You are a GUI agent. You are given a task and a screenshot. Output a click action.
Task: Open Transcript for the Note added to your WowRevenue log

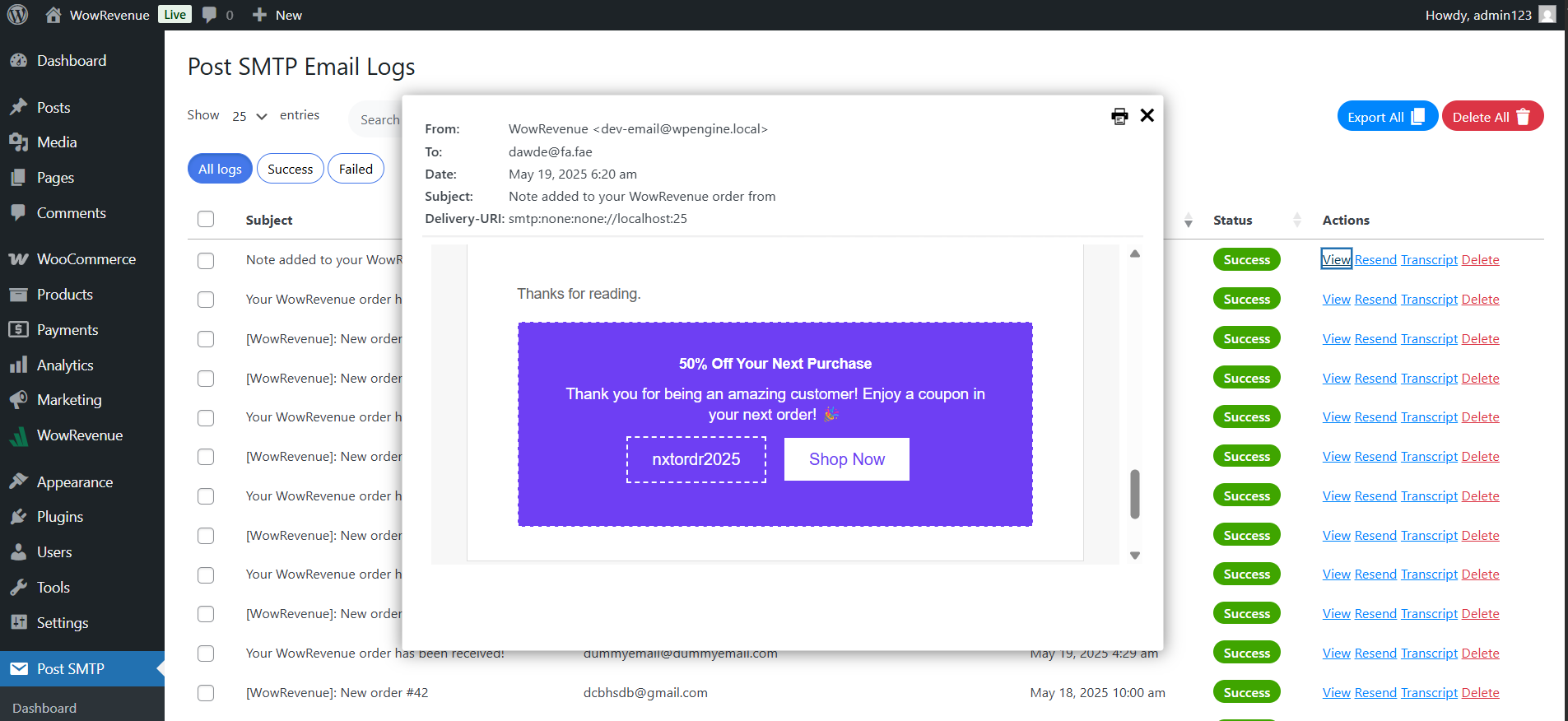coord(1429,259)
